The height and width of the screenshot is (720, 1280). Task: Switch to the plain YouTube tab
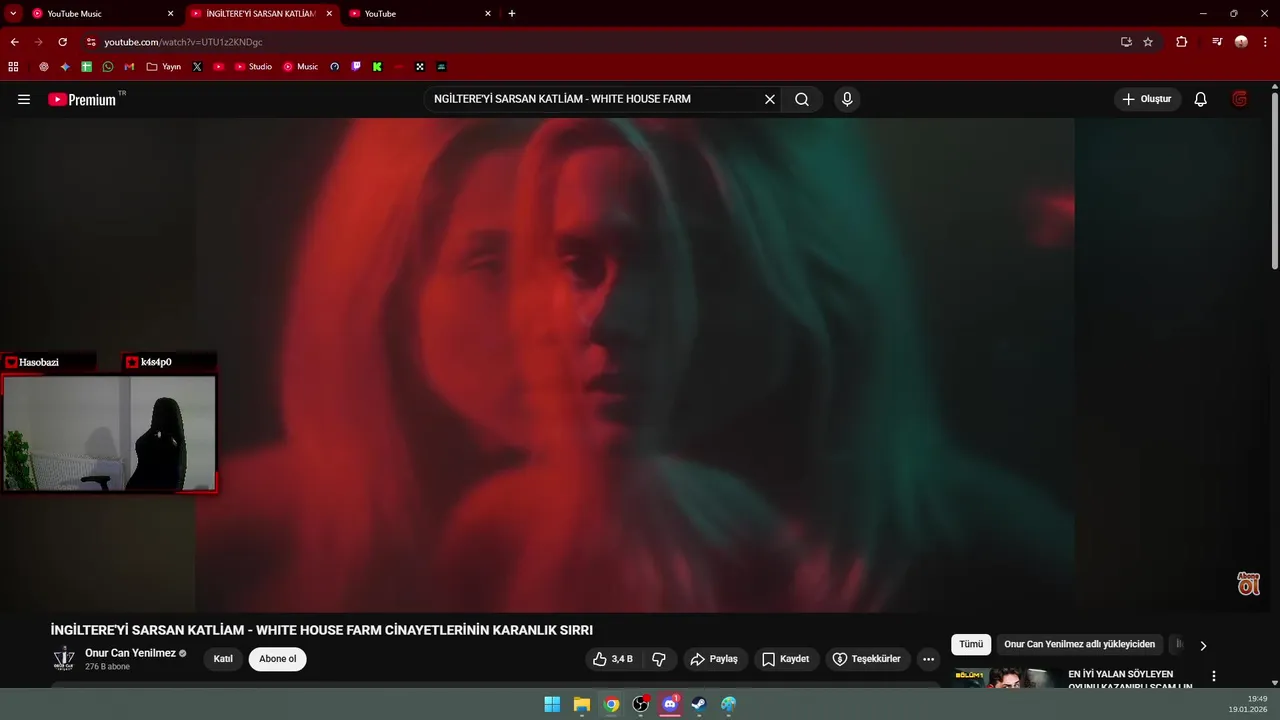418,14
